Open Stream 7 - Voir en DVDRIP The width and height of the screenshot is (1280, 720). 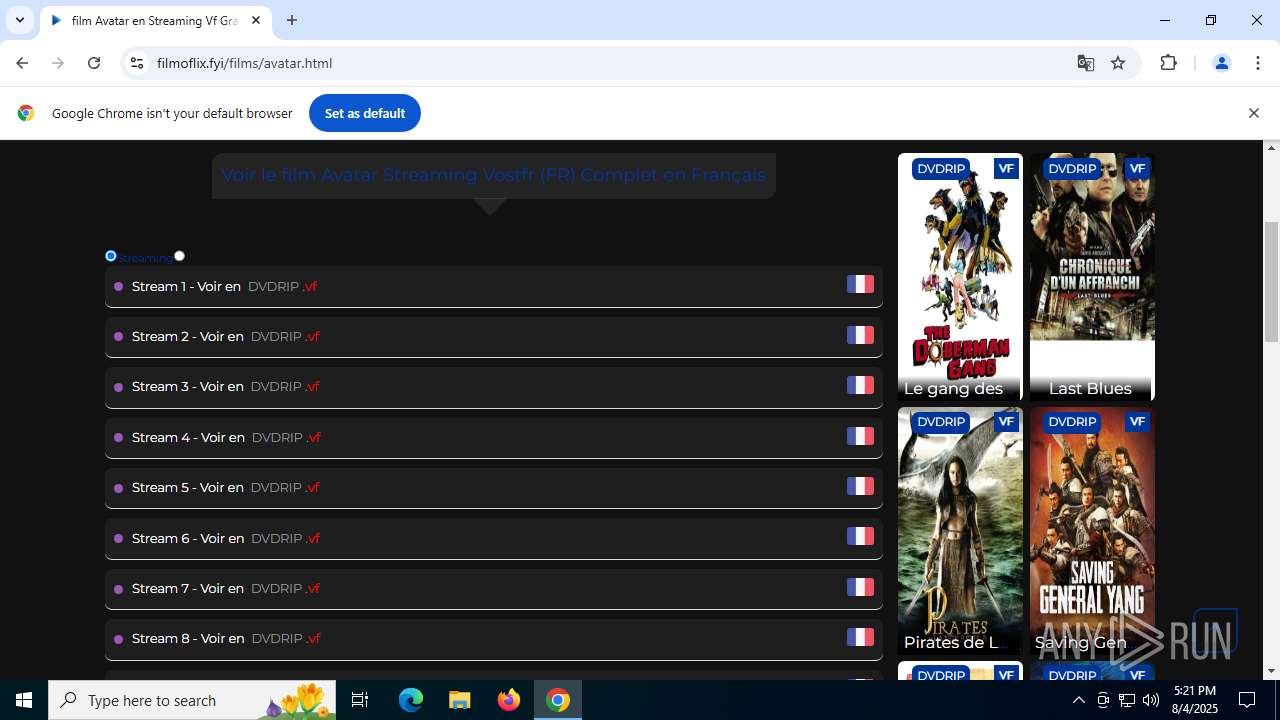click(493, 588)
